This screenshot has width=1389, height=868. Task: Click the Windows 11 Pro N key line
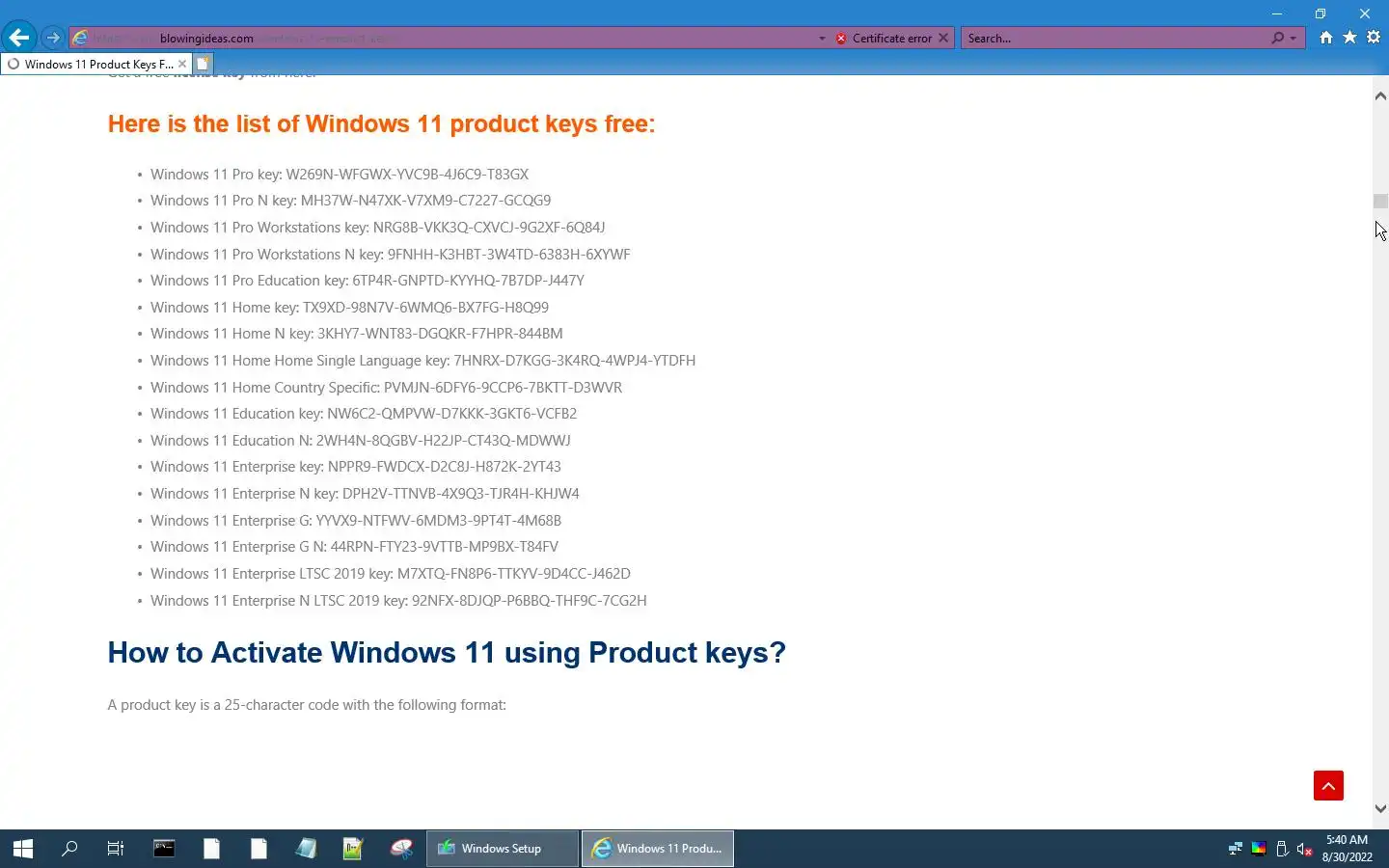350,201
